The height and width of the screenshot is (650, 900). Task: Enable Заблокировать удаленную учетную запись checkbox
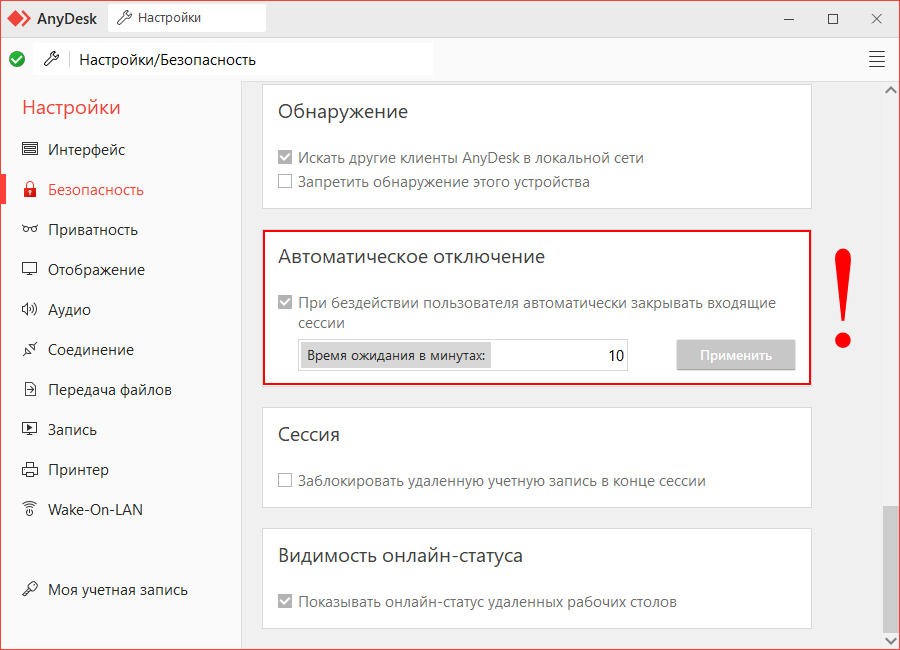tap(285, 481)
